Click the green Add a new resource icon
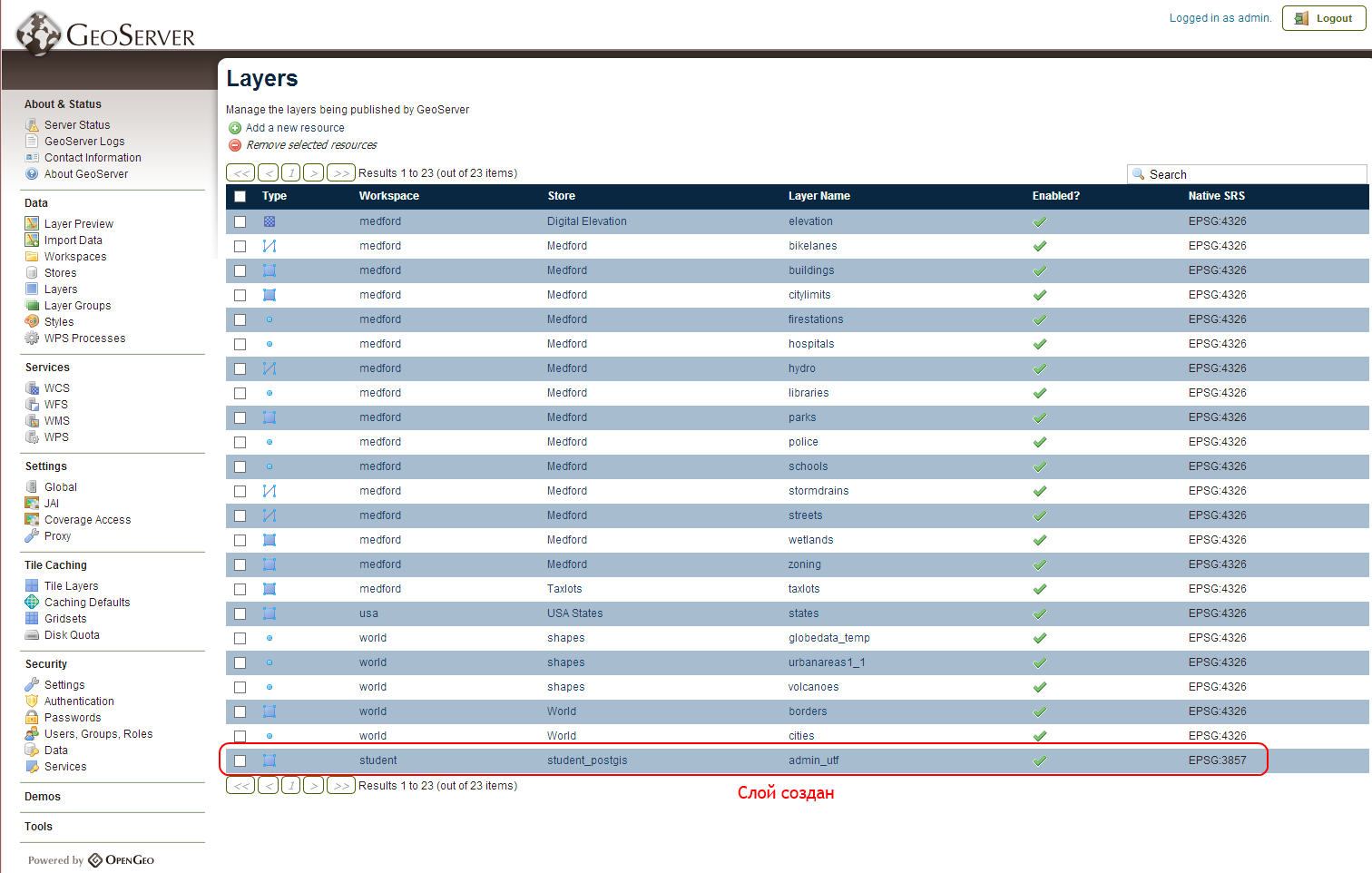 pyautogui.click(x=235, y=128)
